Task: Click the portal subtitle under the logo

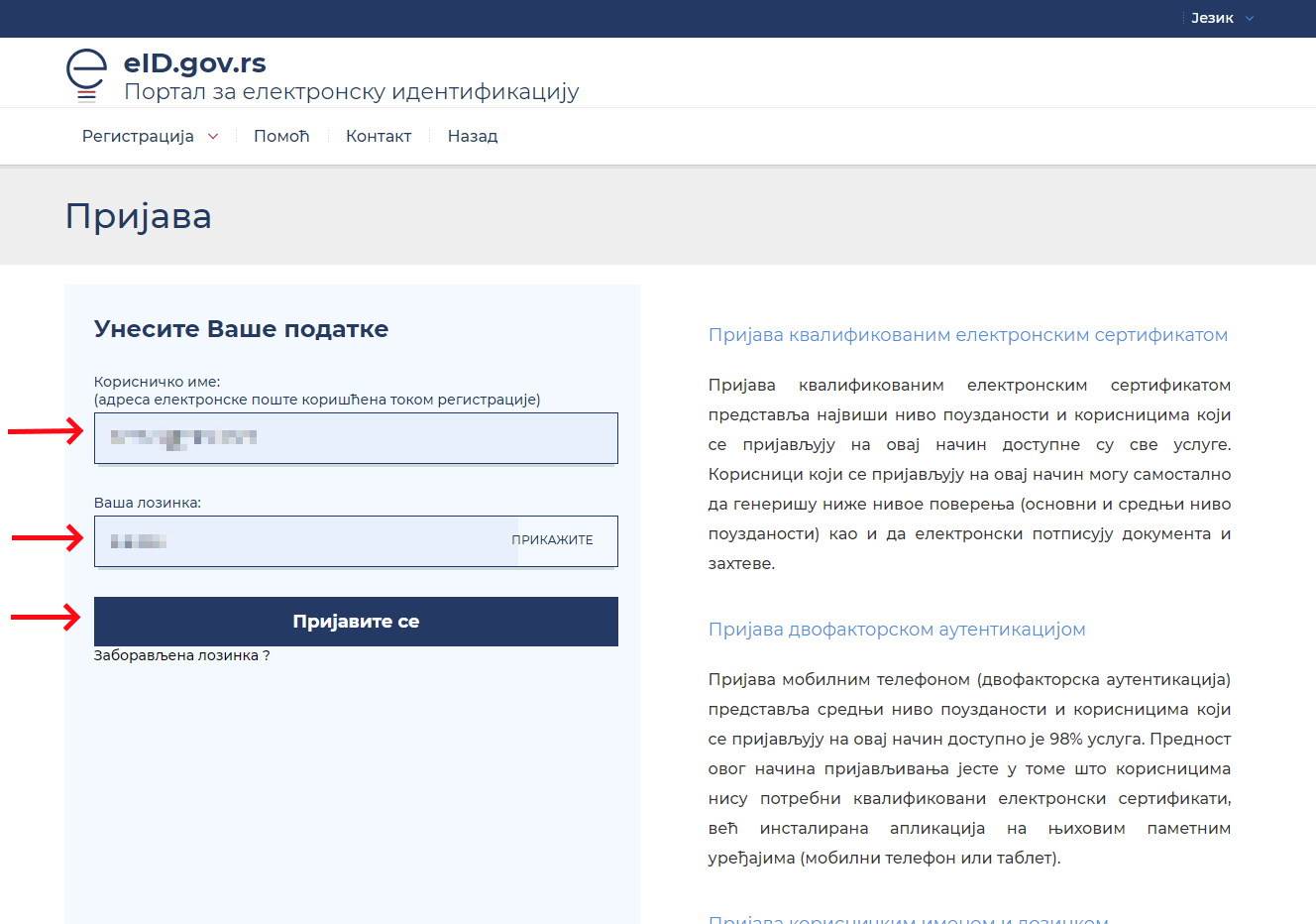Action: [x=349, y=91]
